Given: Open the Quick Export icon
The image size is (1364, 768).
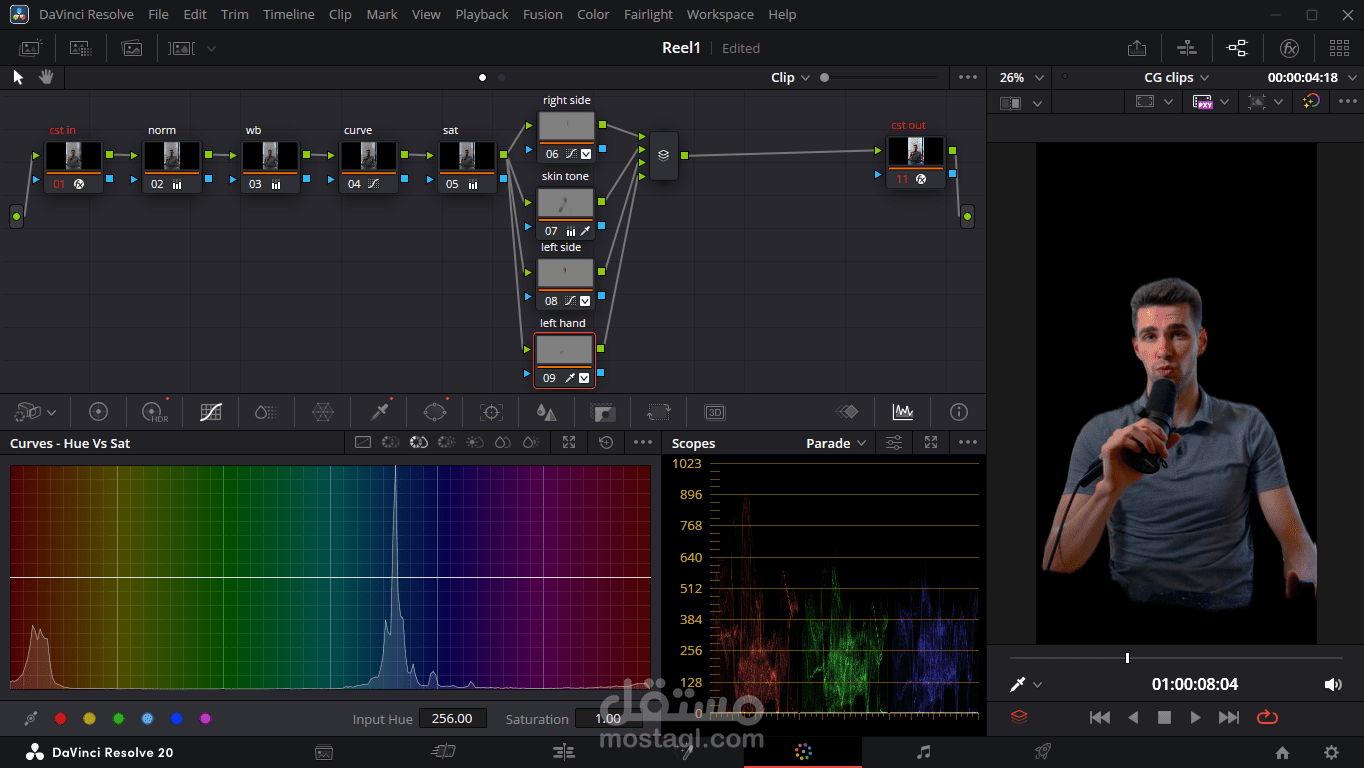Looking at the screenshot, I should (x=1136, y=48).
